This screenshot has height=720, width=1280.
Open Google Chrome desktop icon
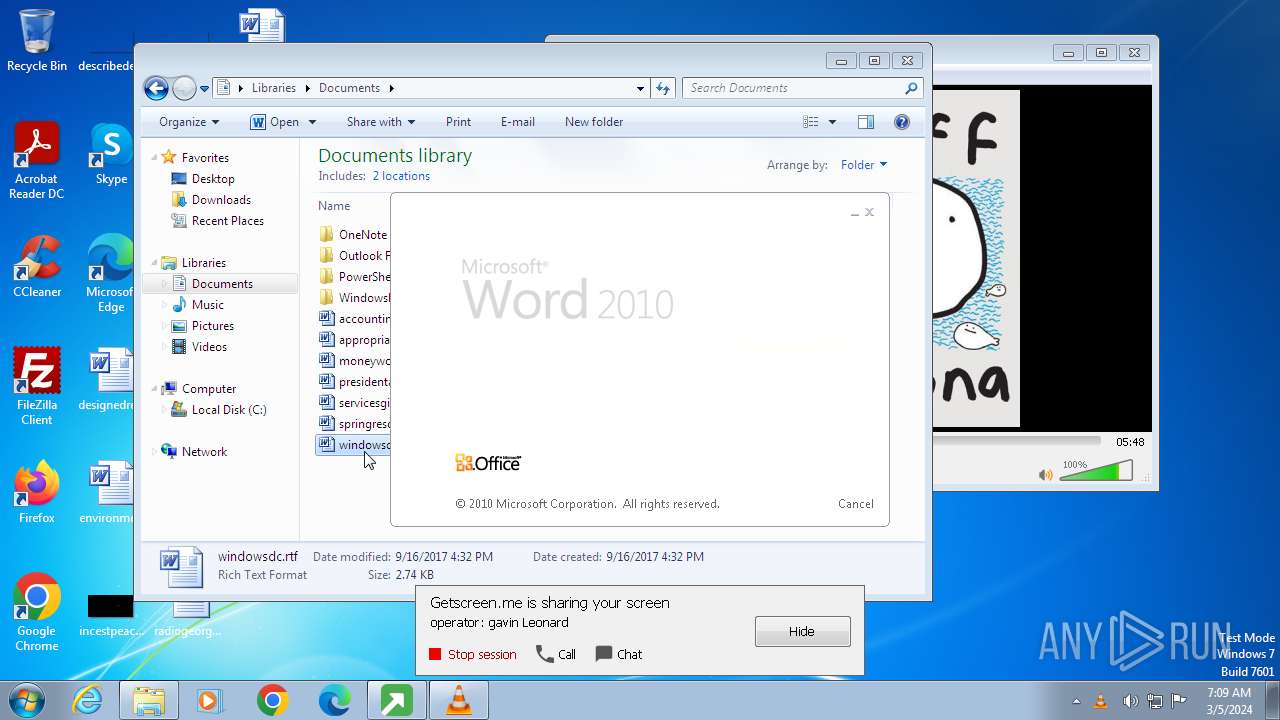37,612
